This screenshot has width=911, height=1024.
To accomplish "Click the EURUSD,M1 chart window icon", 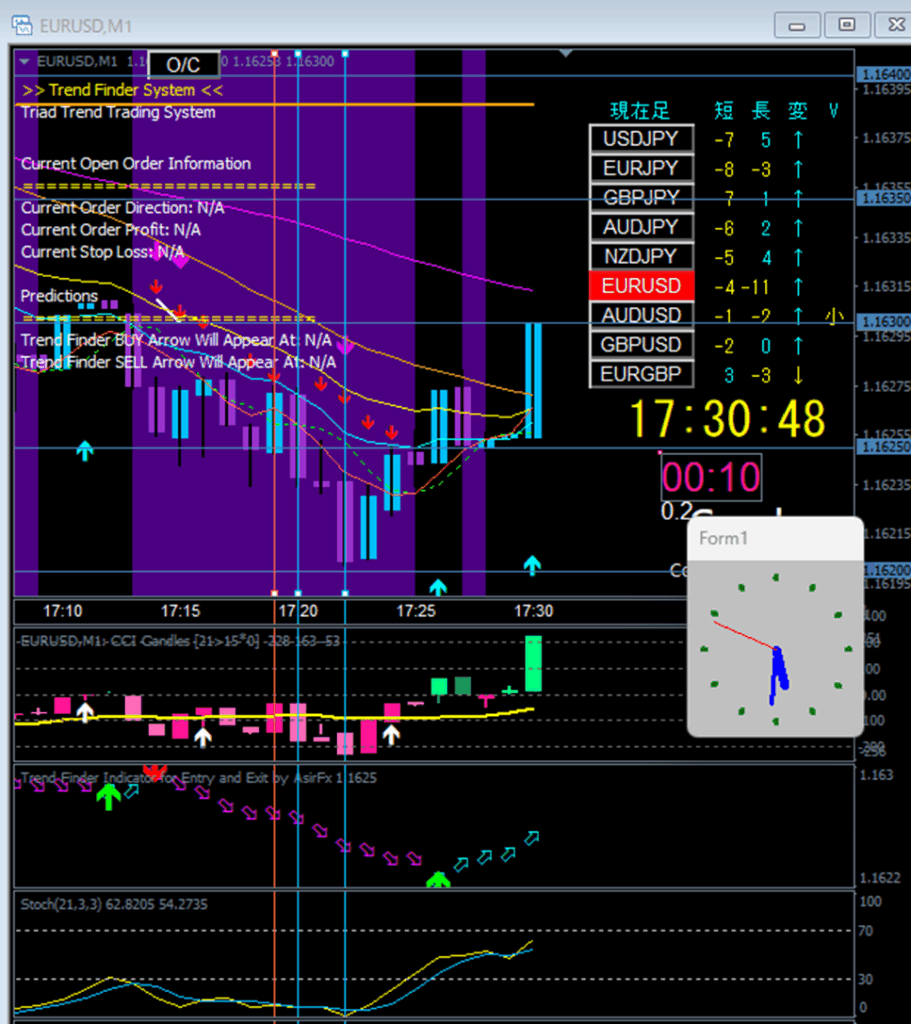I will (x=22, y=24).
